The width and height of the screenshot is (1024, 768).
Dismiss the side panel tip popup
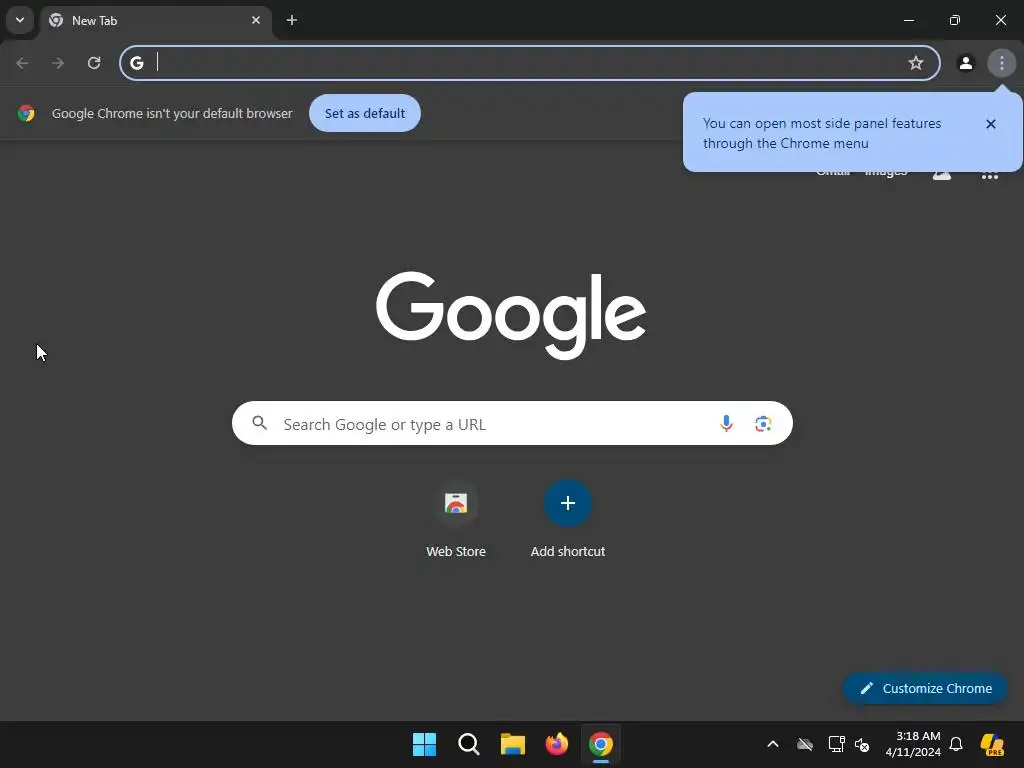click(x=991, y=123)
